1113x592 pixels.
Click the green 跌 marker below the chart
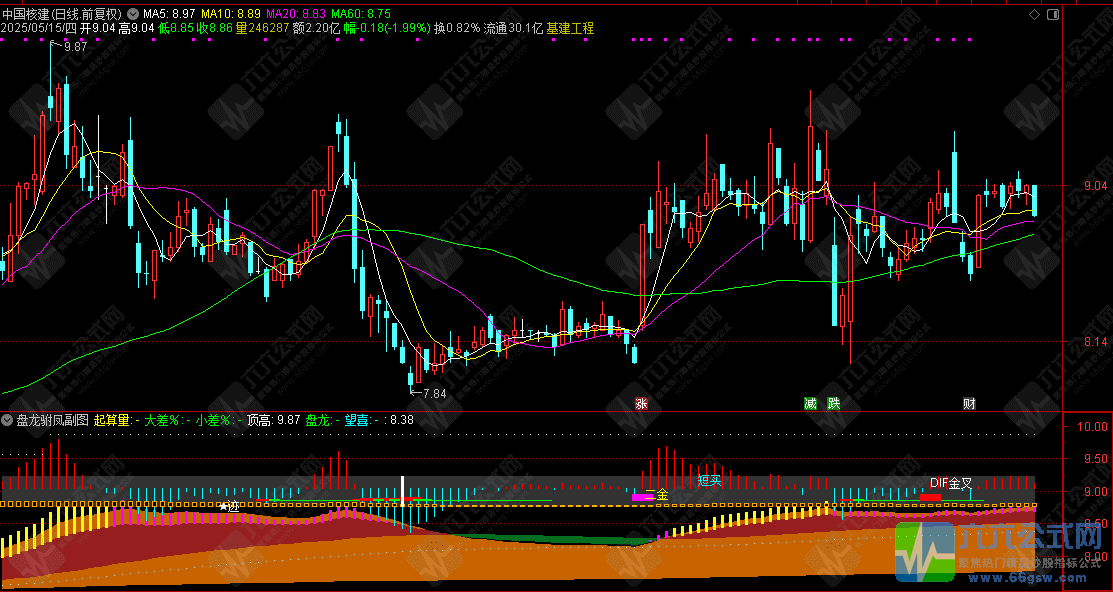834,404
